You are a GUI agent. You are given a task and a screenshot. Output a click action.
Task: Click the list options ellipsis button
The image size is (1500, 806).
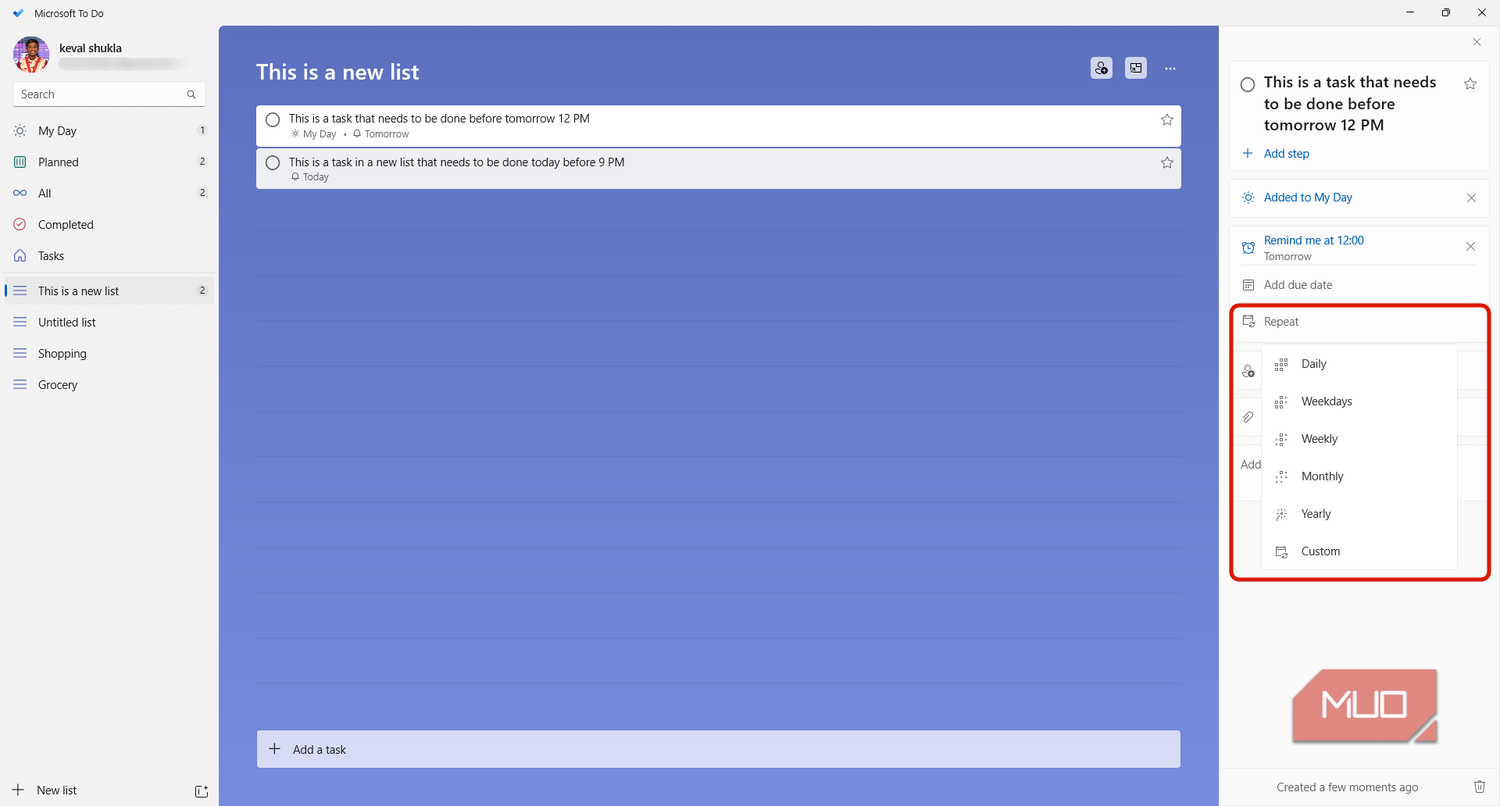(1170, 68)
